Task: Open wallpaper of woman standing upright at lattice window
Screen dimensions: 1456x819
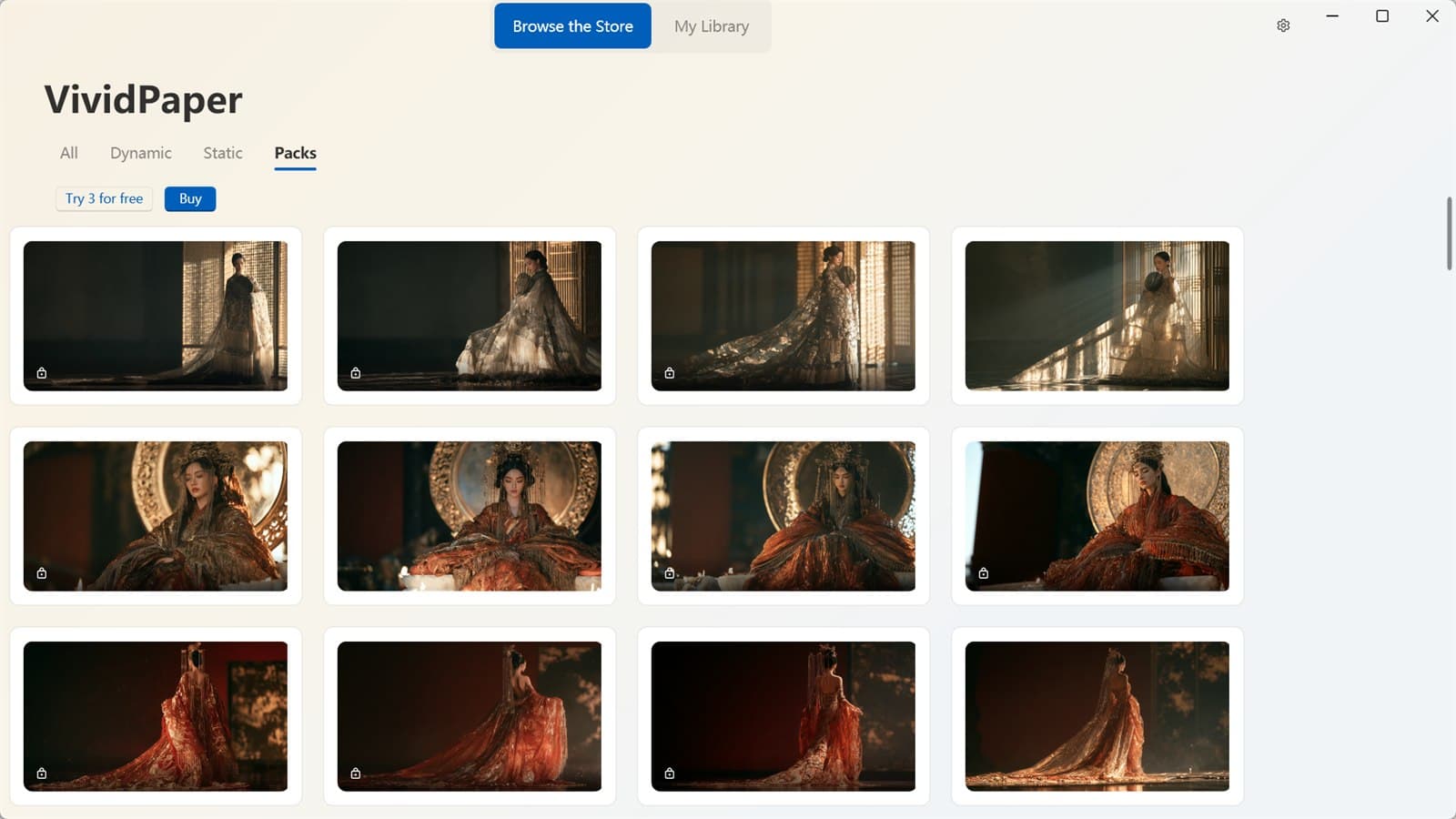Action: 156,316
